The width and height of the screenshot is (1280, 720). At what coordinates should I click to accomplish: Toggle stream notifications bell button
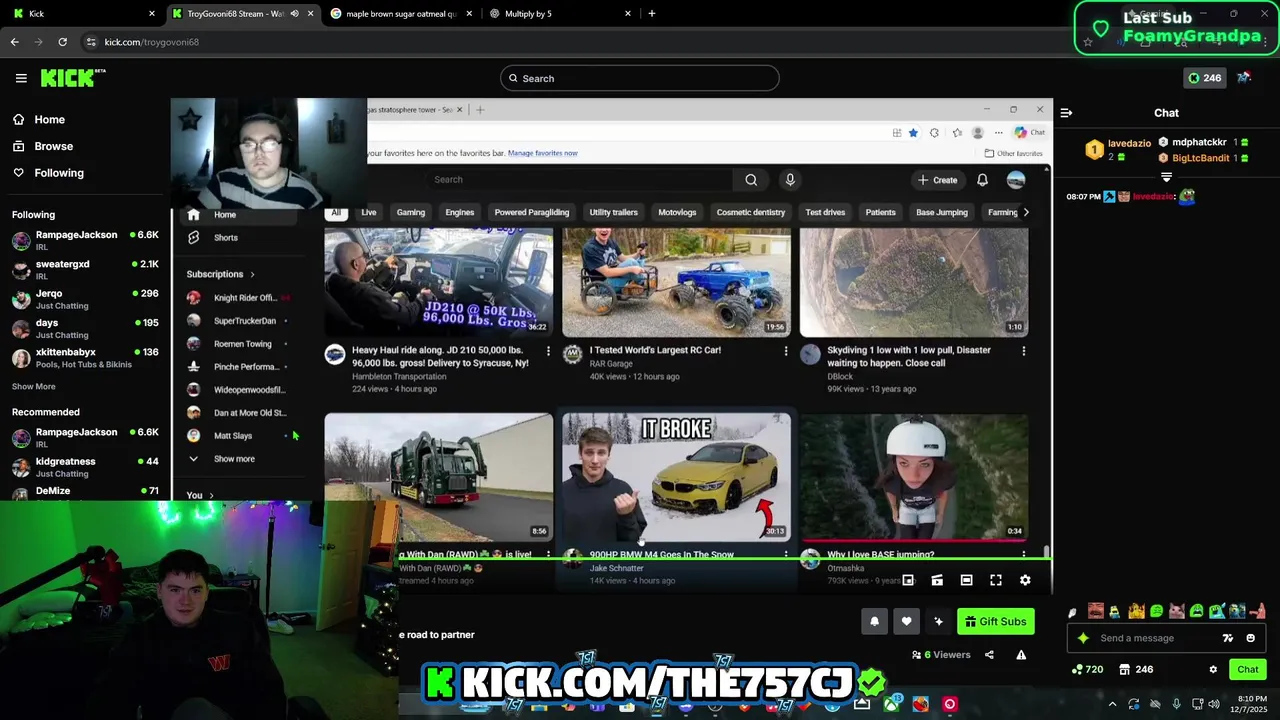tap(874, 621)
